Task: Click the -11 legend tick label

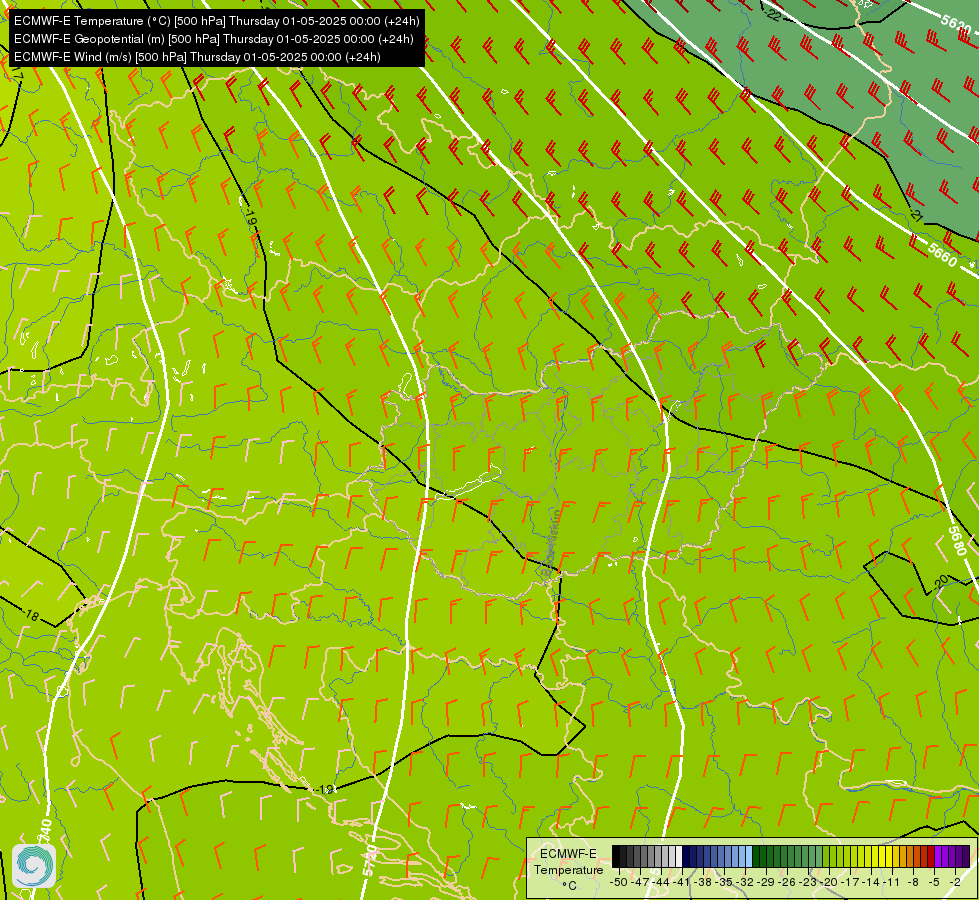Action: (893, 881)
